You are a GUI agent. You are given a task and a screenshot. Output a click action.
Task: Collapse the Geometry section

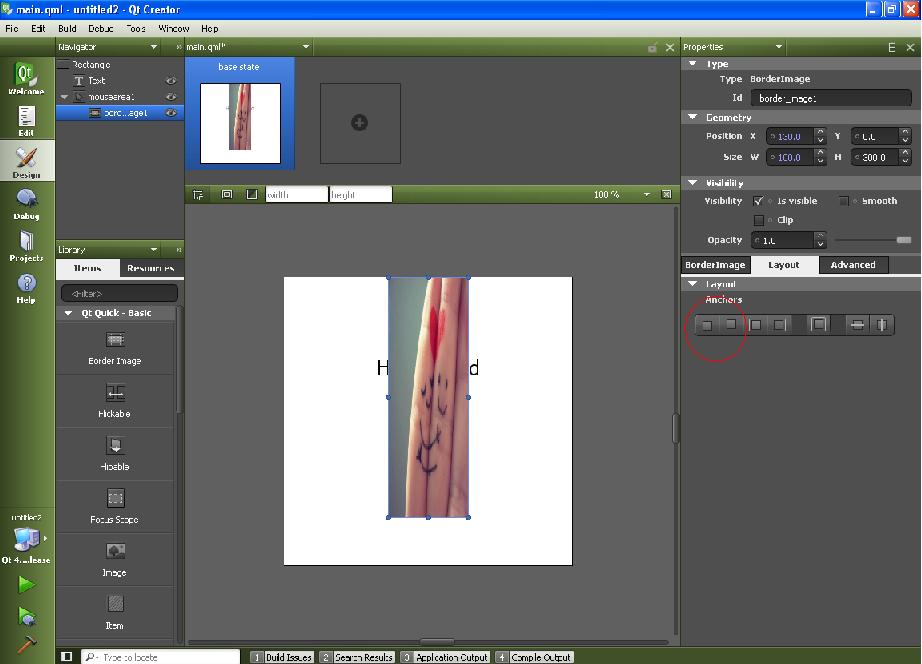pyautogui.click(x=693, y=117)
